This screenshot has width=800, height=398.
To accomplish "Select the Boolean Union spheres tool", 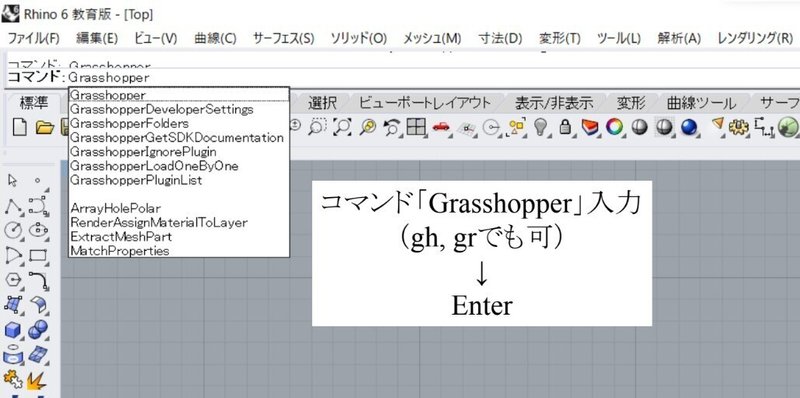I will [38, 330].
